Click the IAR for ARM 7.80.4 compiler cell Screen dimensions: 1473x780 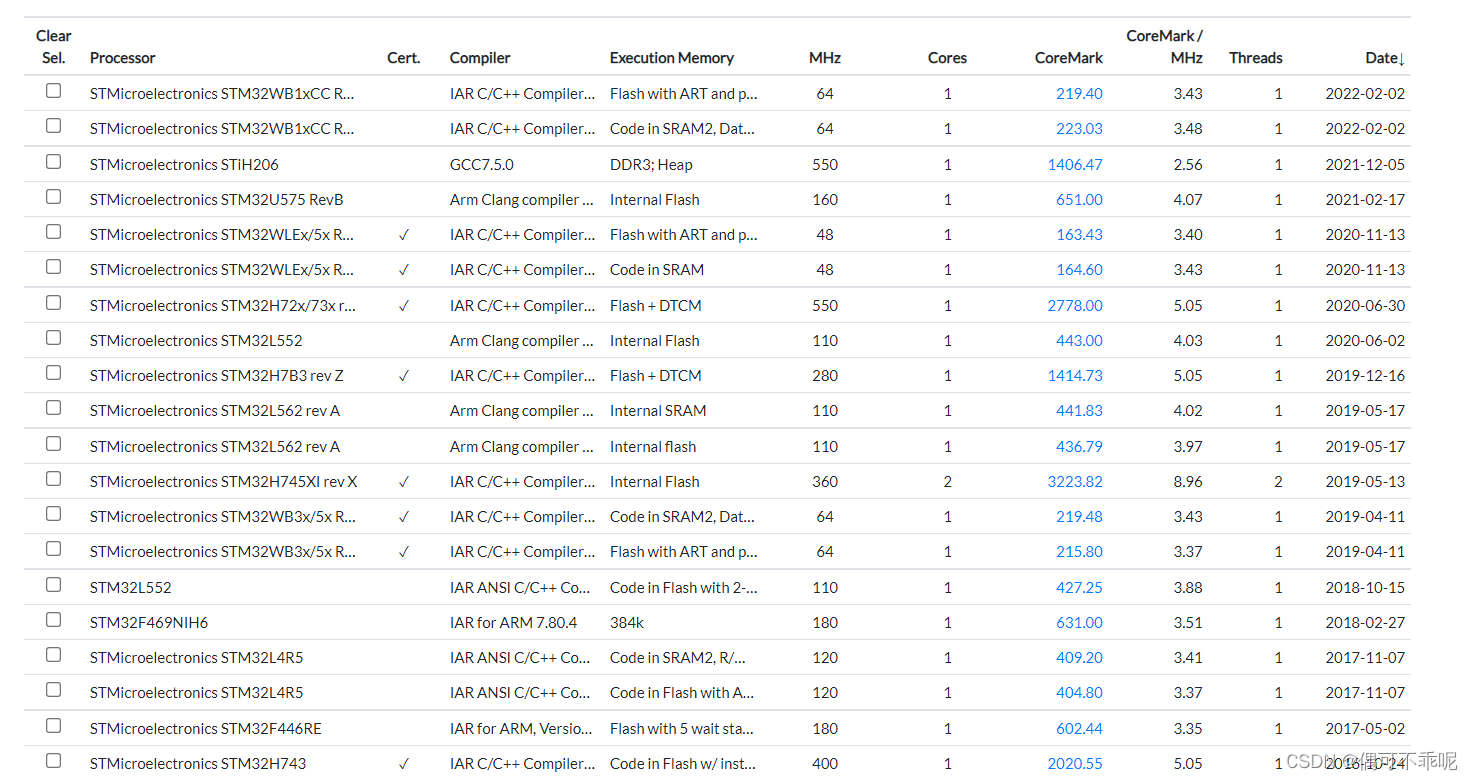pos(513,623)
